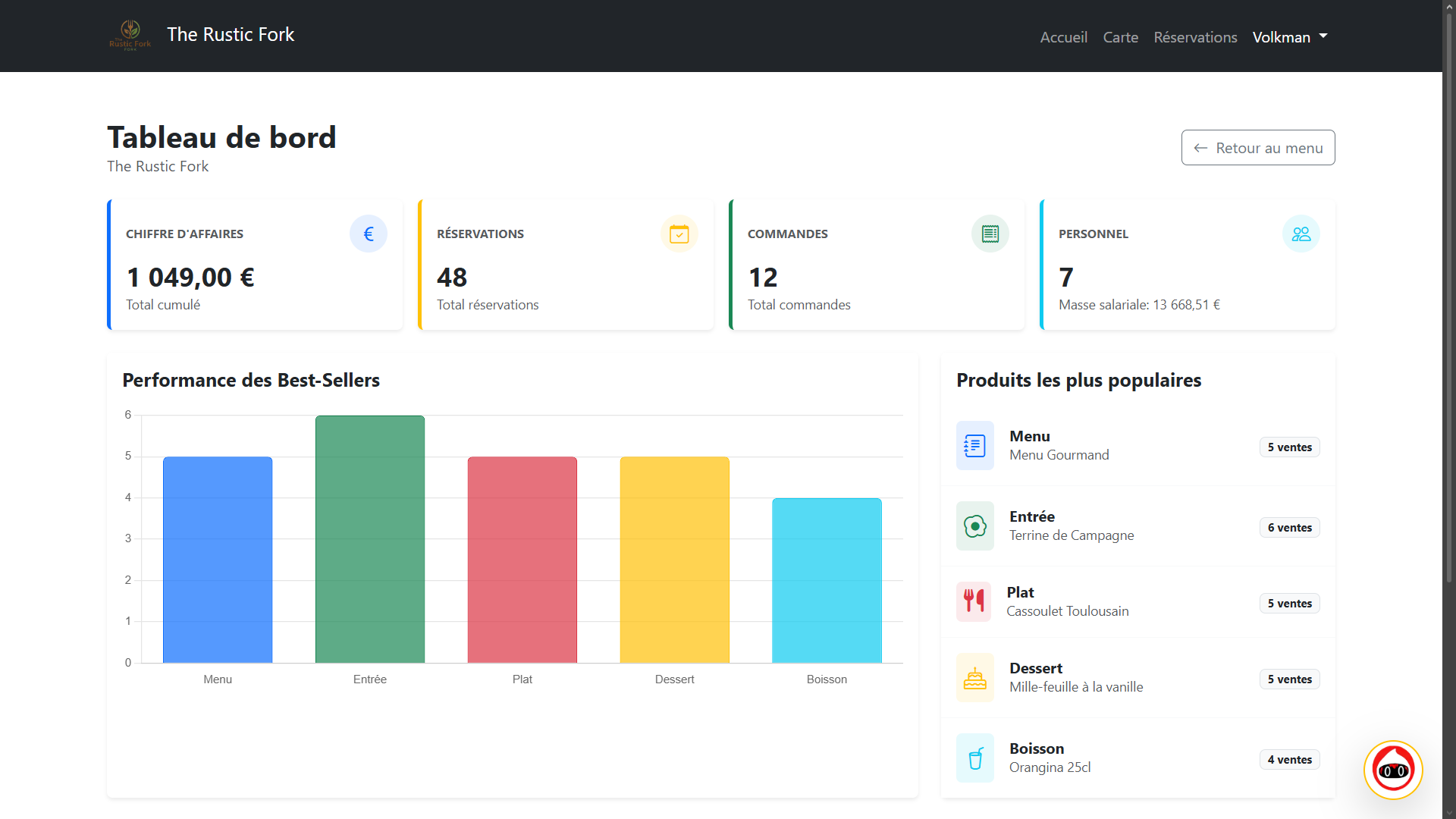This screenshot has width=1456, height=819.
Task: Open the Carte page from the navbar
Action: (1120, 36)
